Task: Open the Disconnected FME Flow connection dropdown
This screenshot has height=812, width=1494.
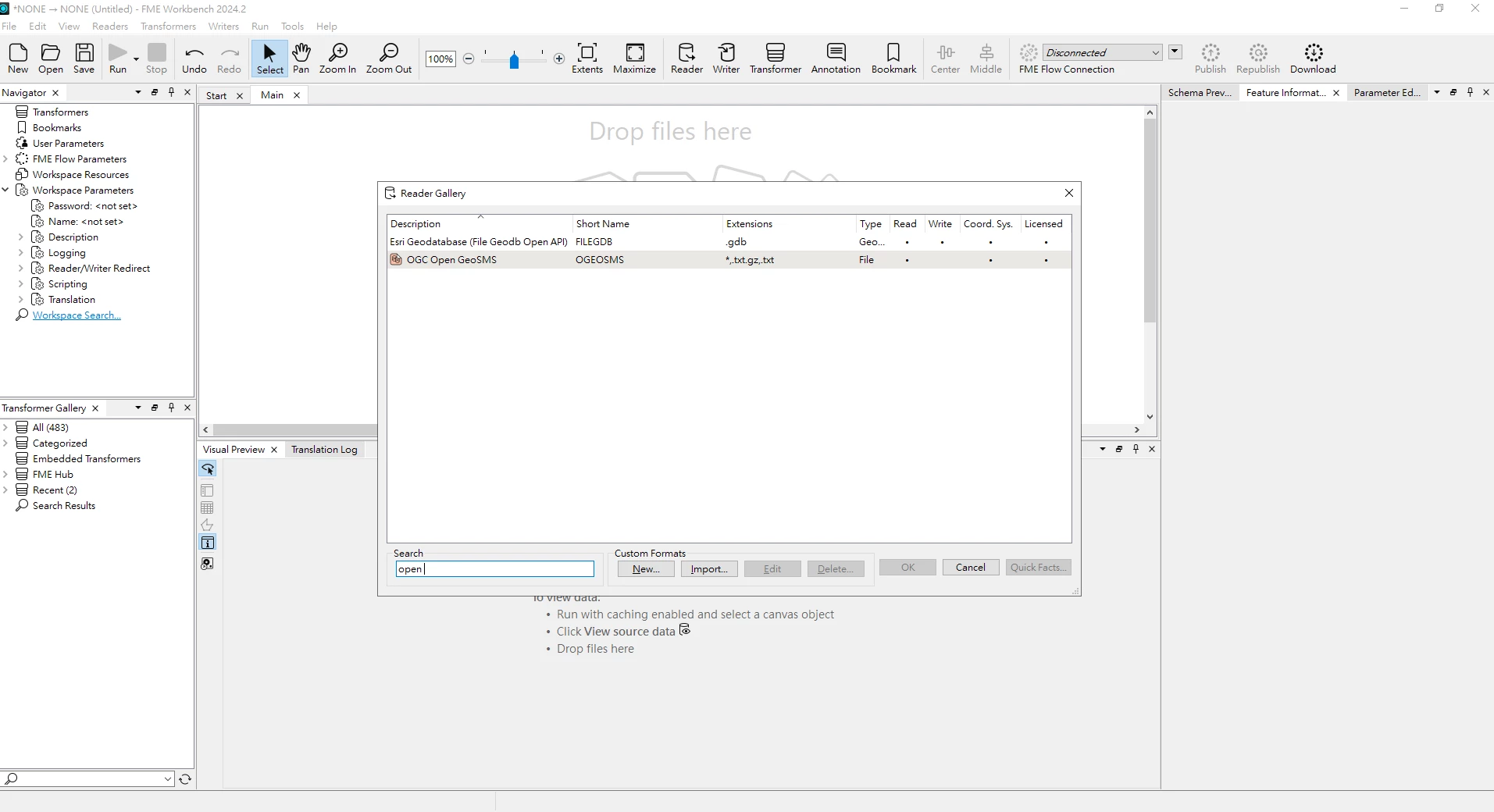Action: [1102, 52]
